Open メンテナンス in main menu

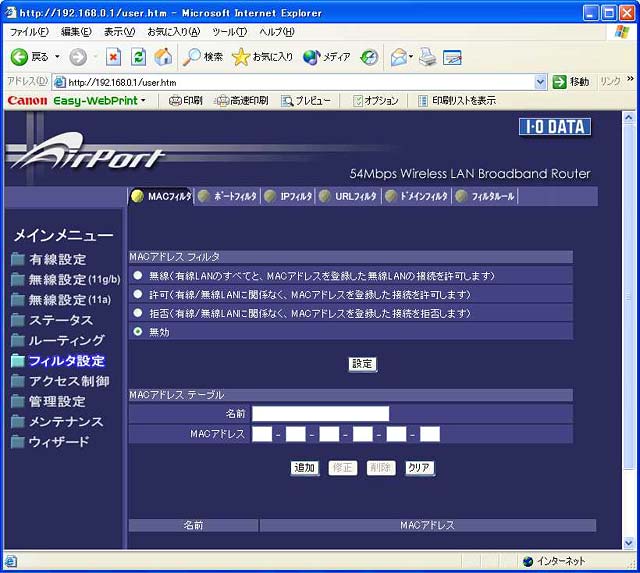57,422
